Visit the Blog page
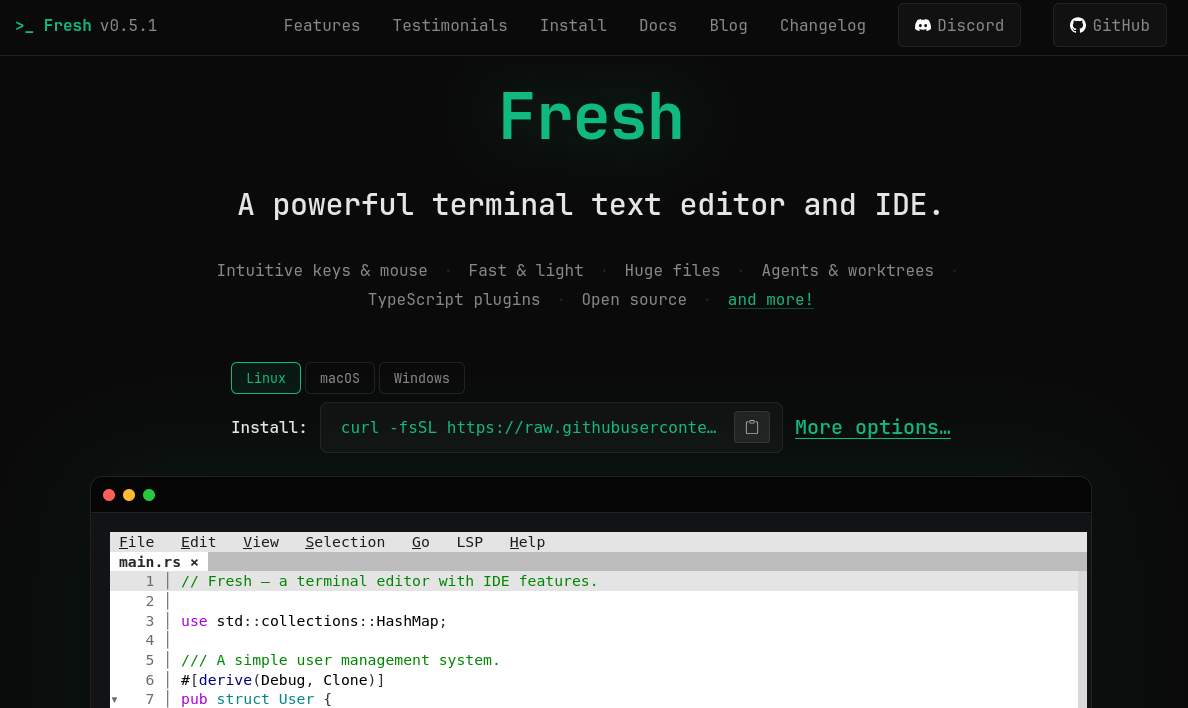 tap(728, 26)
